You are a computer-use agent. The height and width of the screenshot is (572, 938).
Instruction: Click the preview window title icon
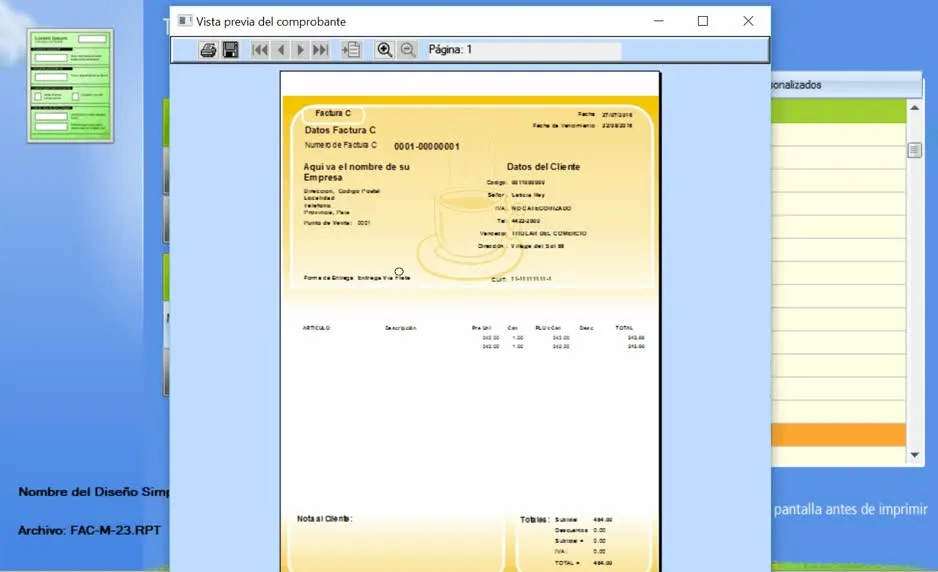coord(184,21)
